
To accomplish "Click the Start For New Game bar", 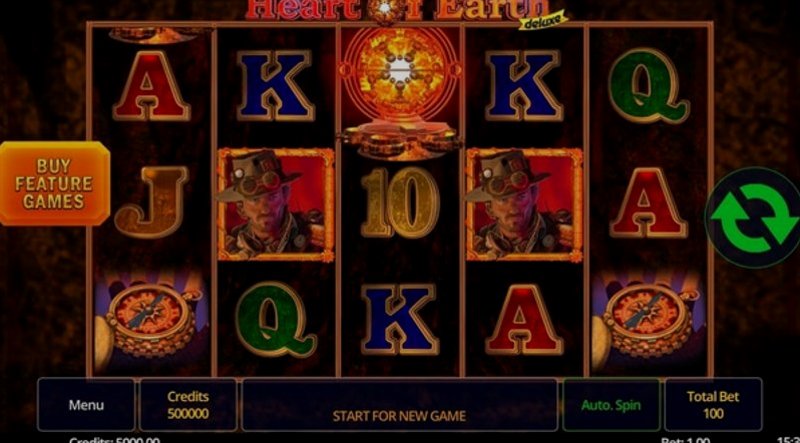I will [399, 405].
